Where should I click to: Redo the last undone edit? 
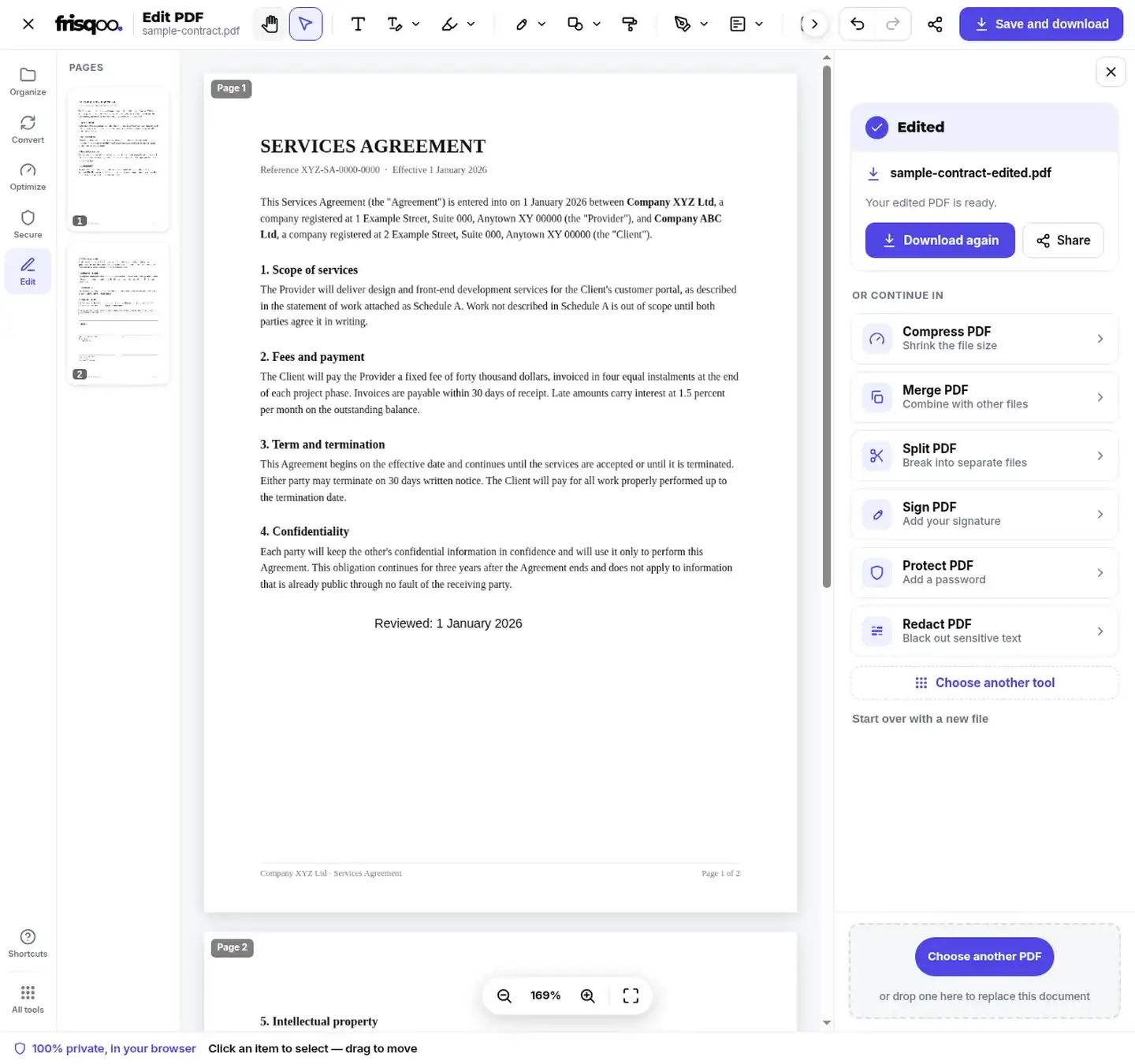click(x=893, y=24)
